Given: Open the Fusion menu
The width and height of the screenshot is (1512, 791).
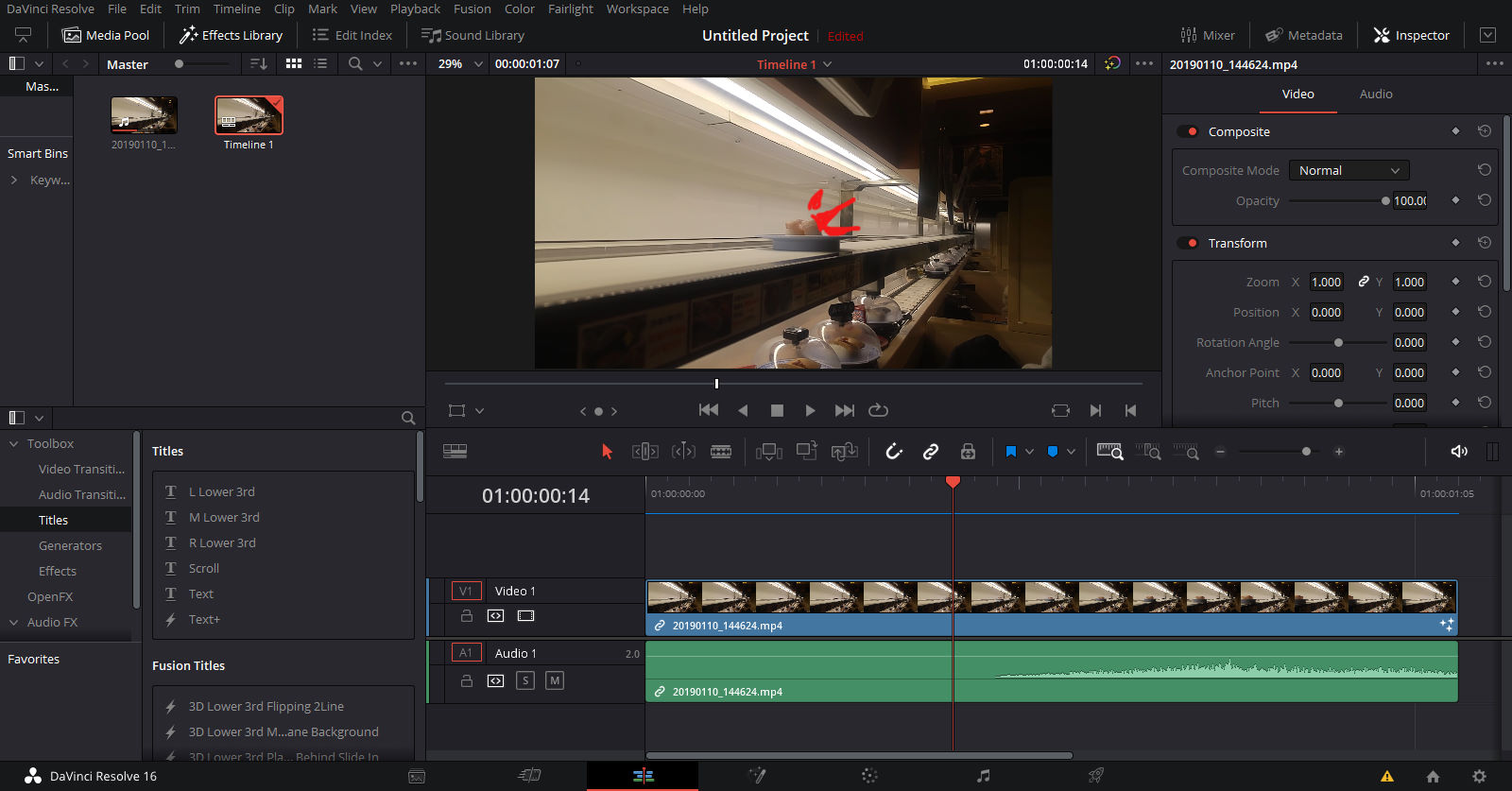Looking at the screenshot, I should click(x=472, y=9).
